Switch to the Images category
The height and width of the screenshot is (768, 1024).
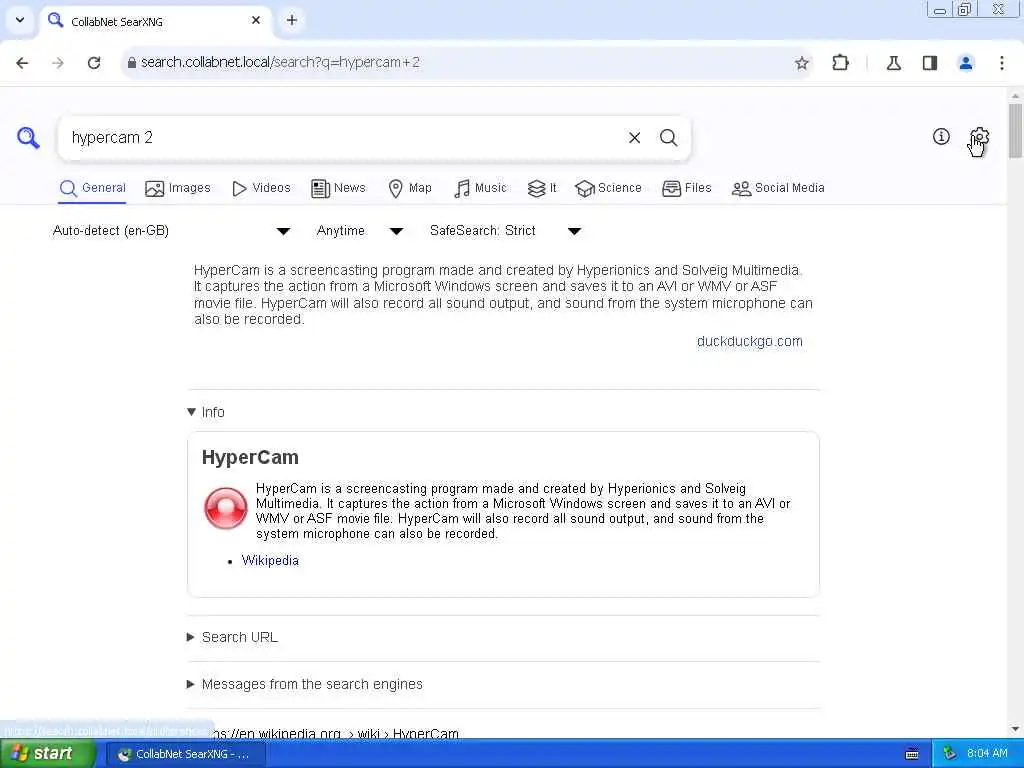click(178, 188)
